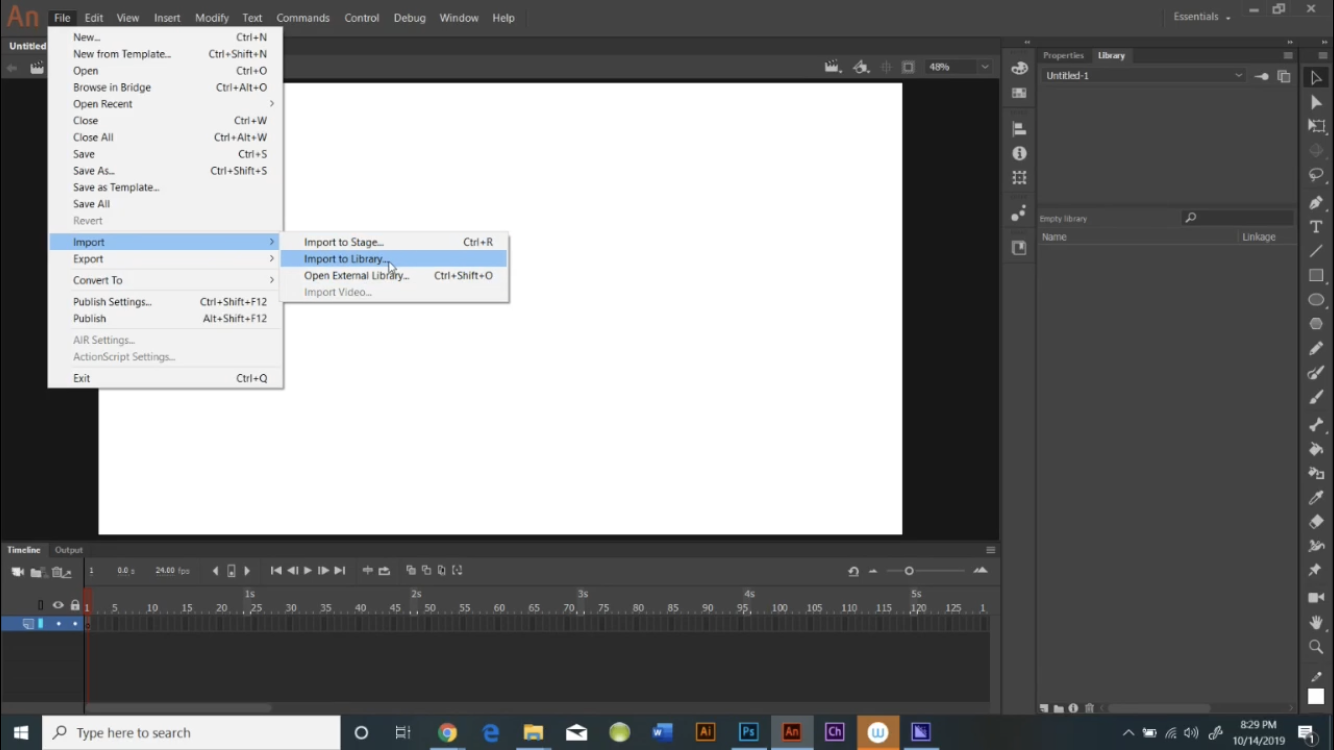Play the timeline animation
This screenshot has width=1334, height=750.
(307, 571)
